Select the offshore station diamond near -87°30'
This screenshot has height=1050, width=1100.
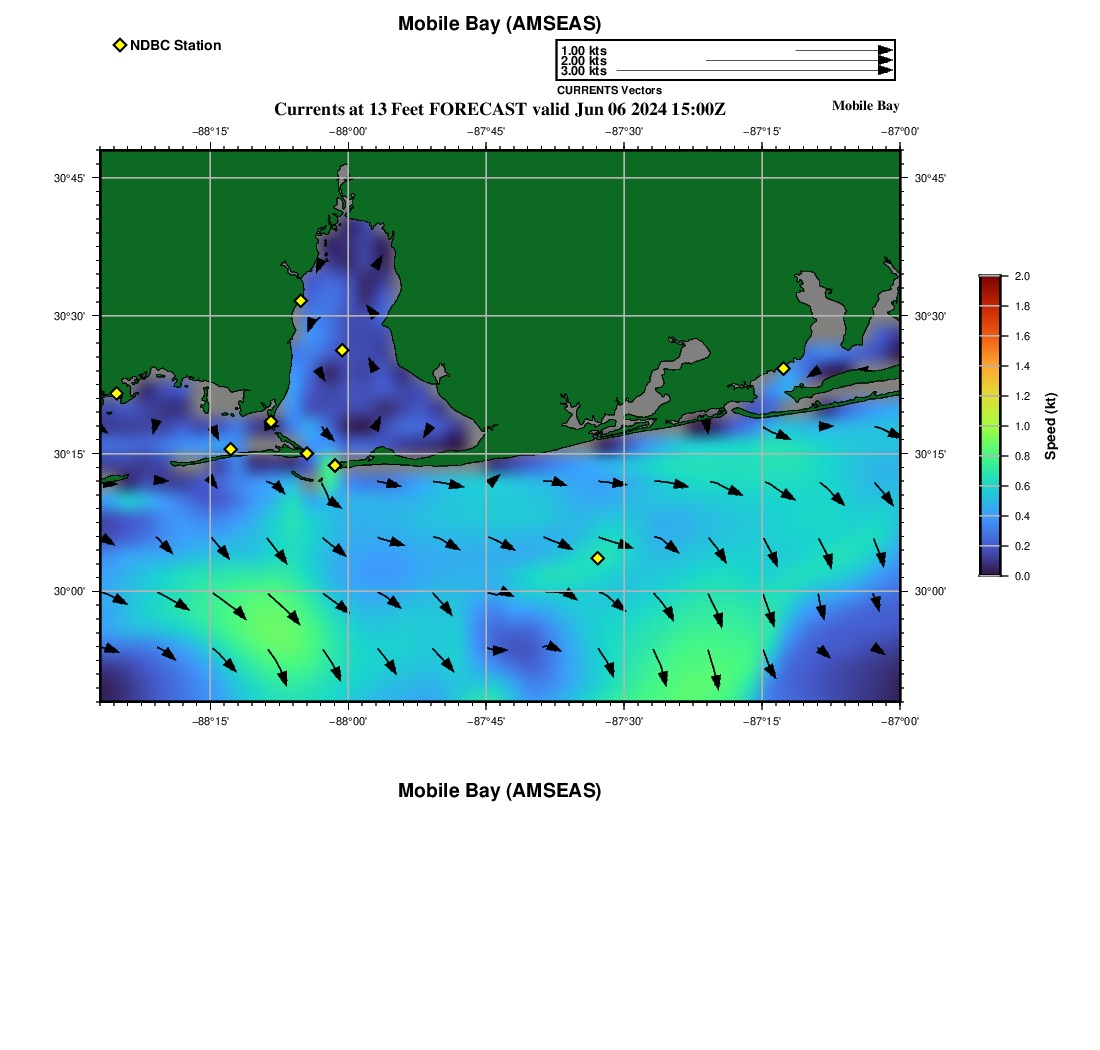(597, 558)
